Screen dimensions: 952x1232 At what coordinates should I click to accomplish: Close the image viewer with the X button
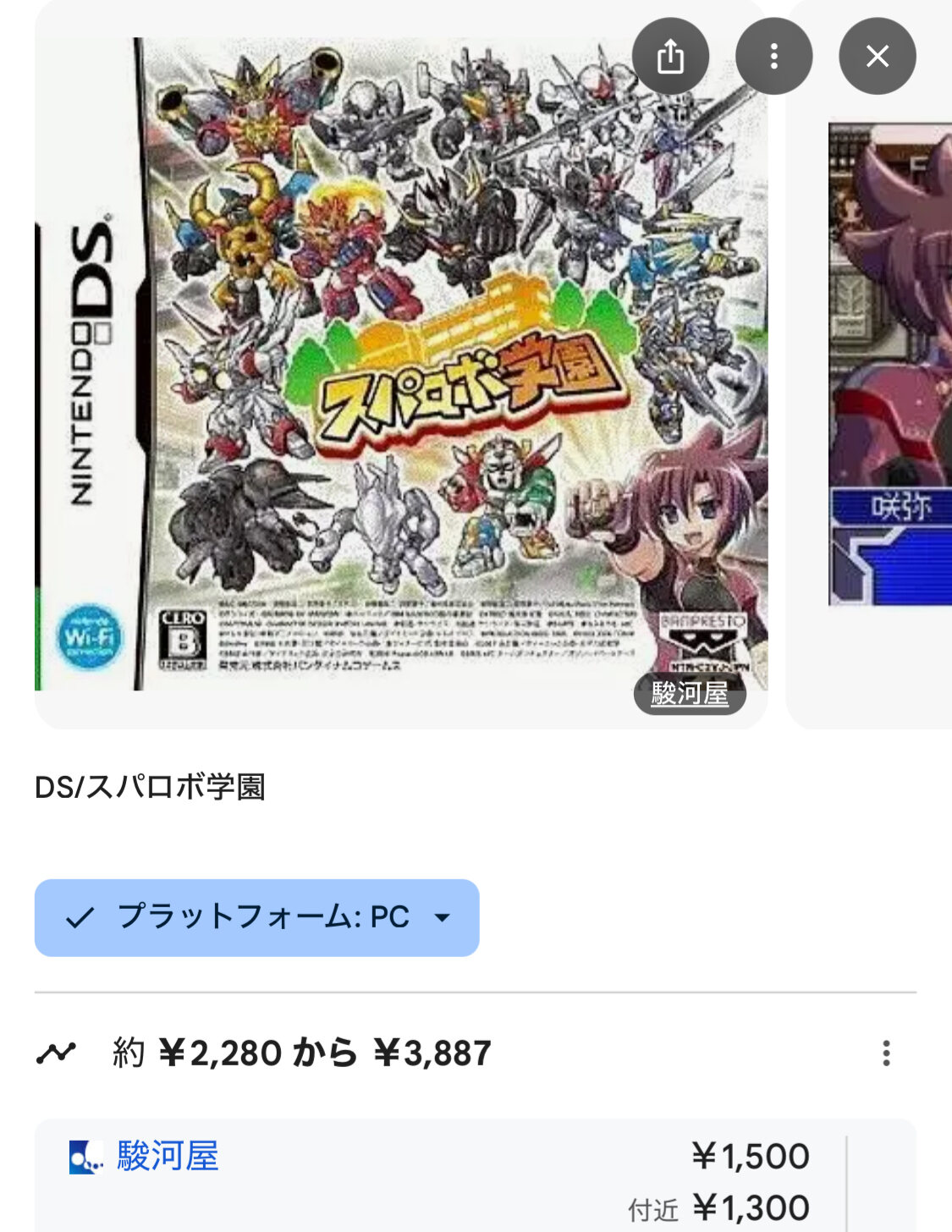877,57
